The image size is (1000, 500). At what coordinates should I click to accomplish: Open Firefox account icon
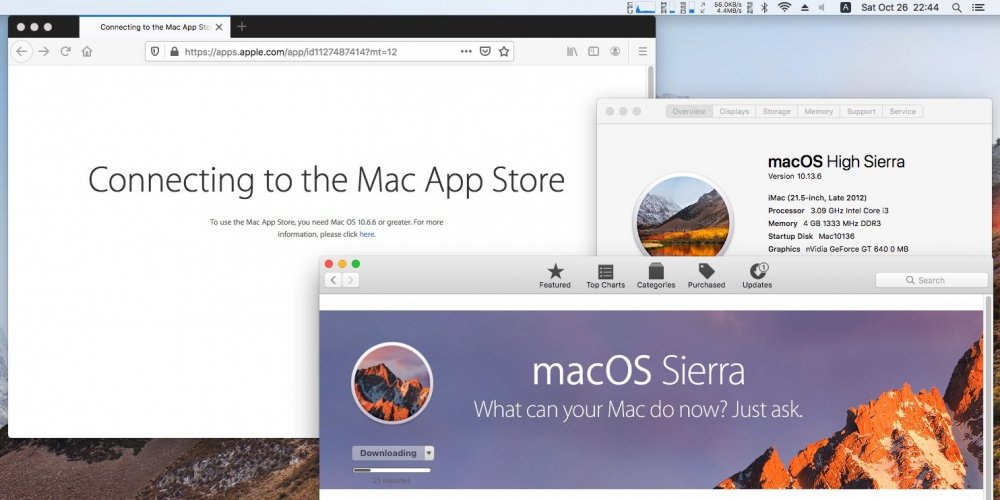pyautogui.click(x=615, y=52)
